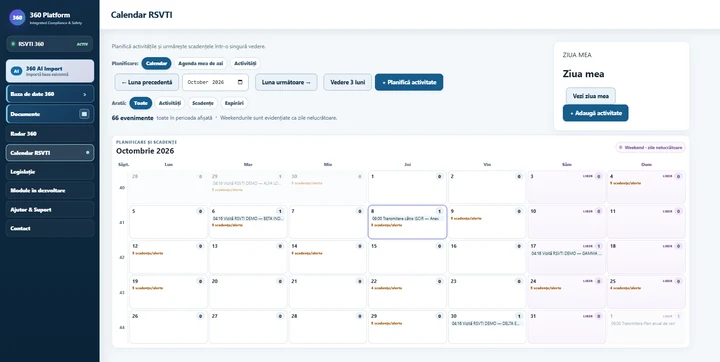This screenshot has width=720, height=362.
Task: Click the scadențe/alerte text on October 12
Action: point(147,253)
